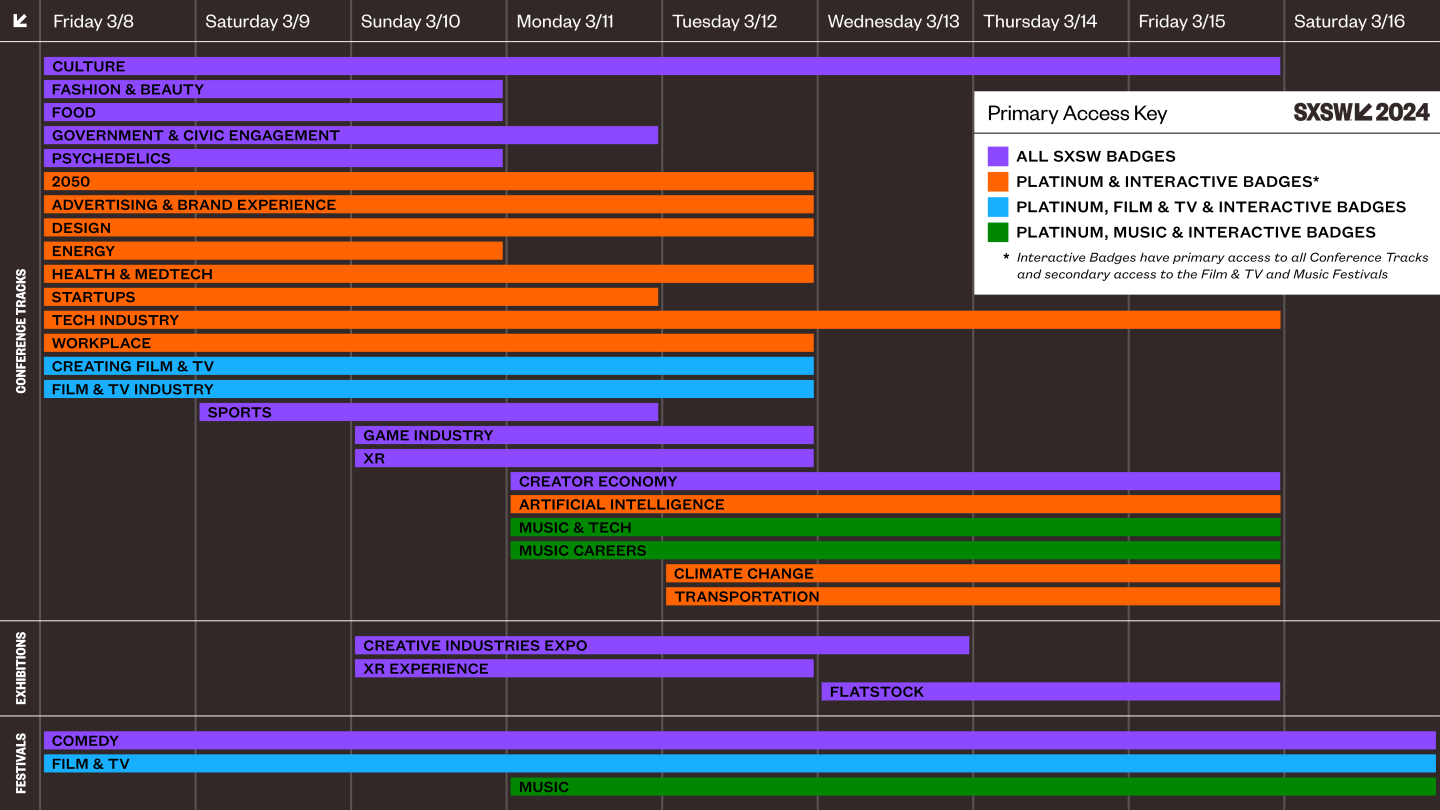Image resolution: width=1440 pixels, height=810 pixels.
Task: Select the Comedy festival bar
Action: 739,741
